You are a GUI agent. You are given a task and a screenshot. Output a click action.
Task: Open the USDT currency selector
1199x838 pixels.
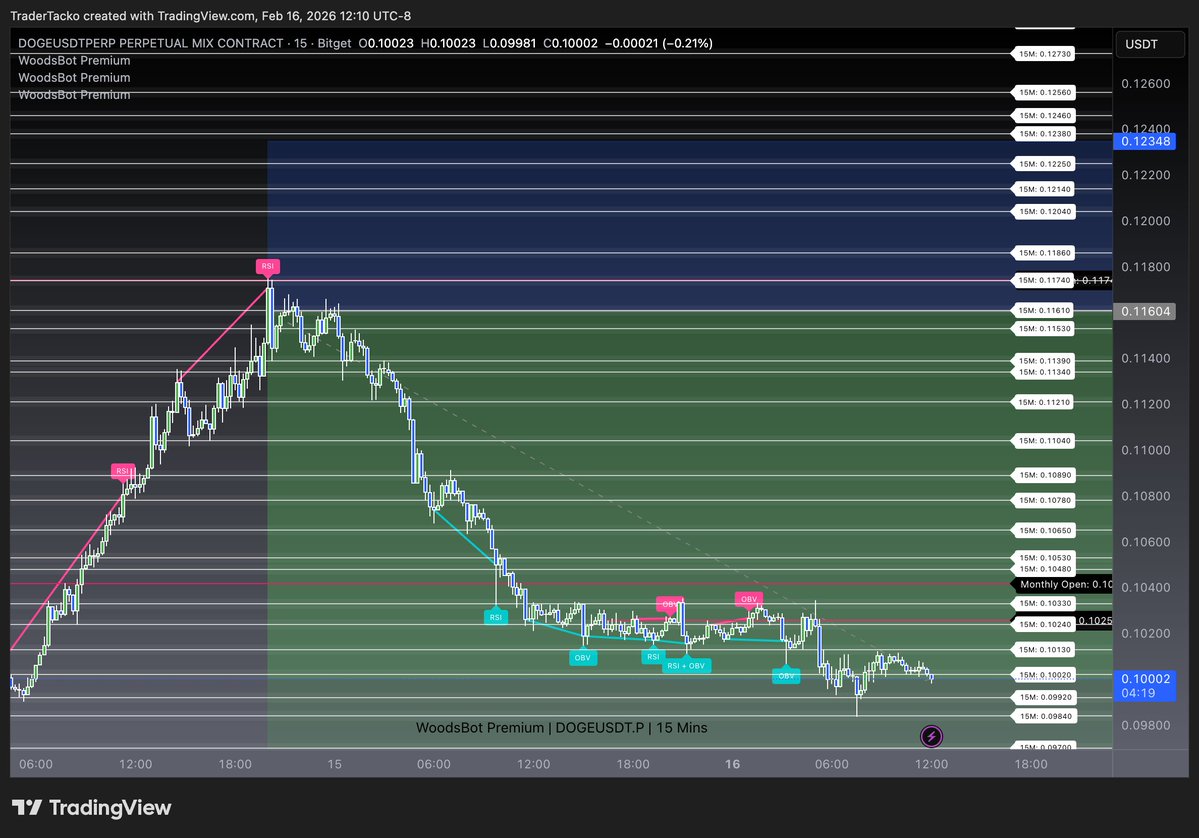click(x=1149, y=44)
